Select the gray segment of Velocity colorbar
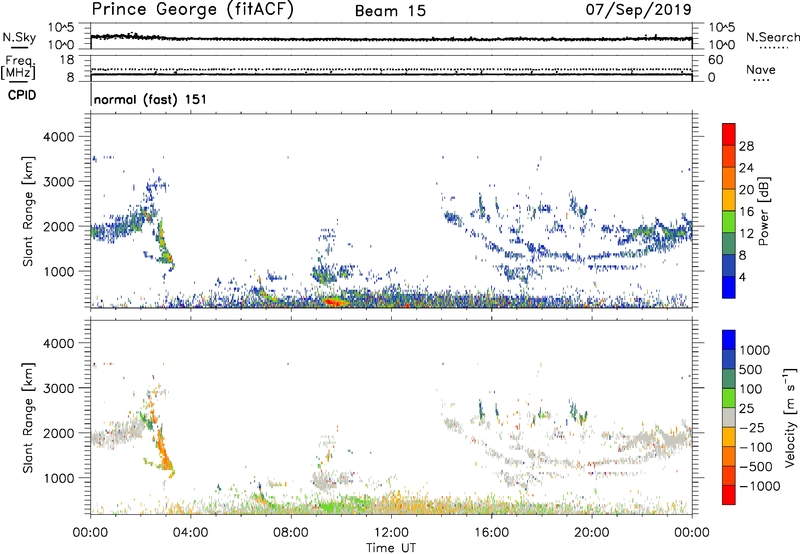This screenshot has height=554, width=800. [729, 417]
